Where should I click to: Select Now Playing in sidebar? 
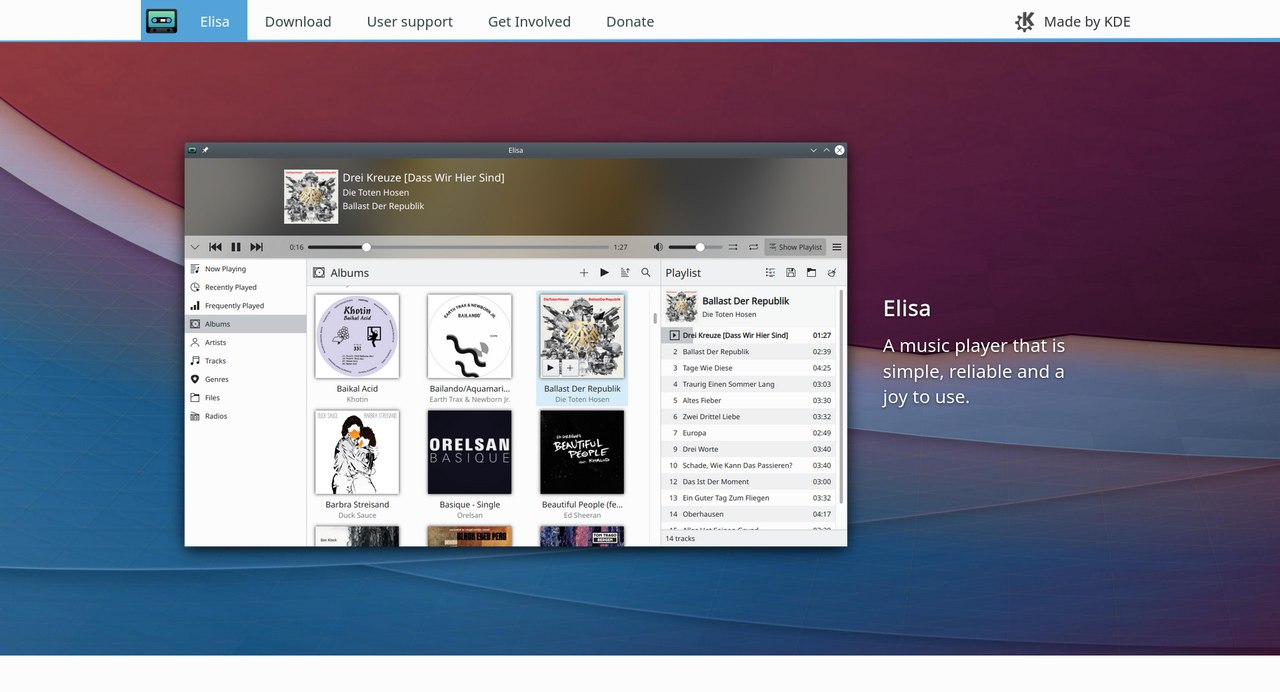coord(246,269)
